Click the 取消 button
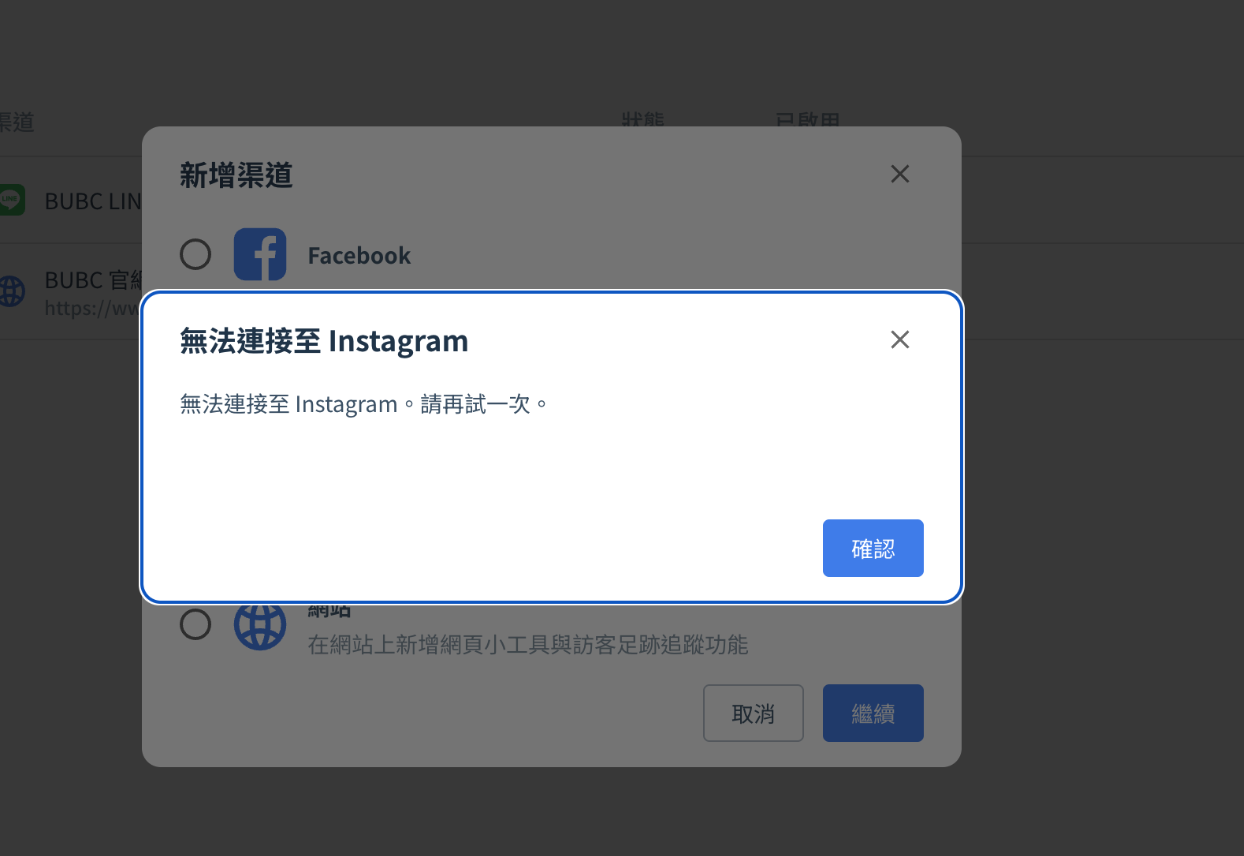 coord(753,713)
